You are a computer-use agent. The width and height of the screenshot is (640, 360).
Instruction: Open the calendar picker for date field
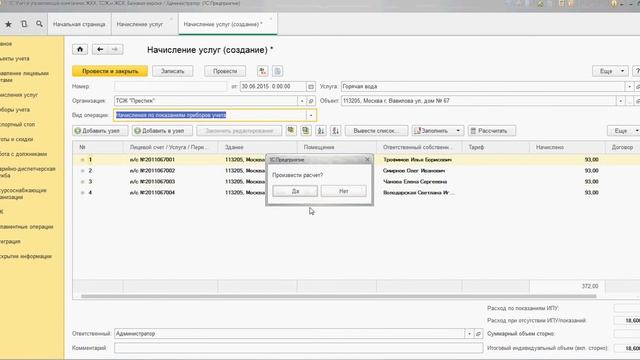[x=311, y=87]
